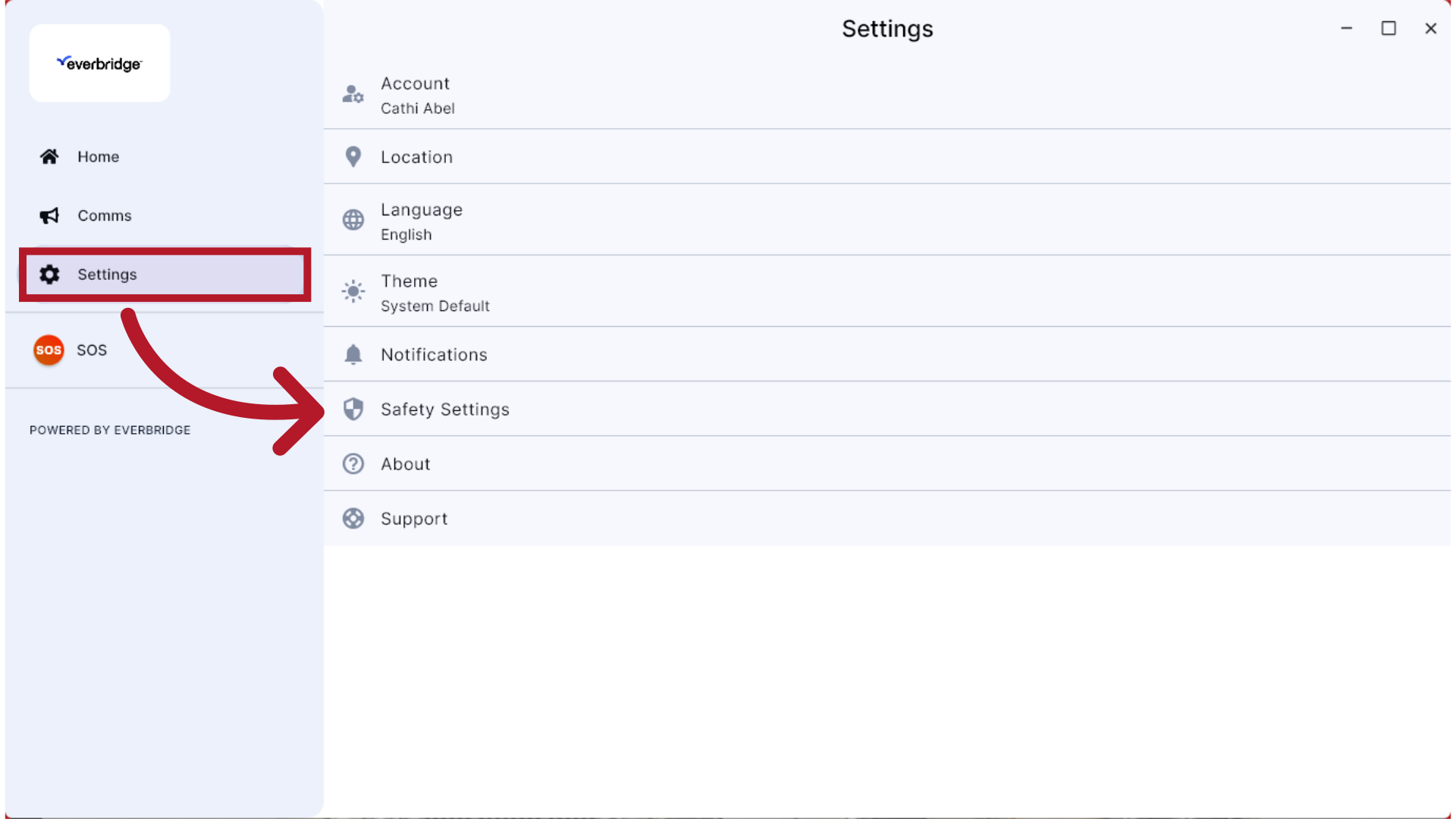1456x819 pixels.
Task: Select the Theme sun icon
Action: click(x=353, y=291)
